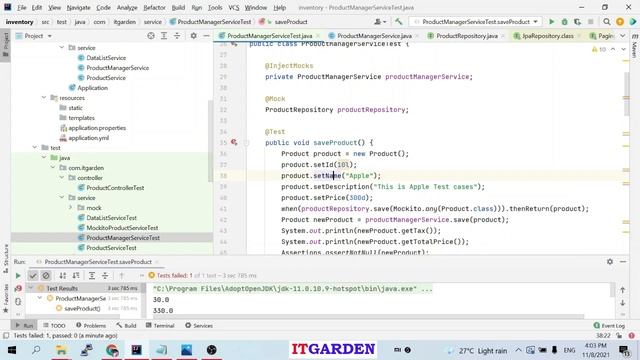Open File Explorer from taskbar

(x=61, y=350)
